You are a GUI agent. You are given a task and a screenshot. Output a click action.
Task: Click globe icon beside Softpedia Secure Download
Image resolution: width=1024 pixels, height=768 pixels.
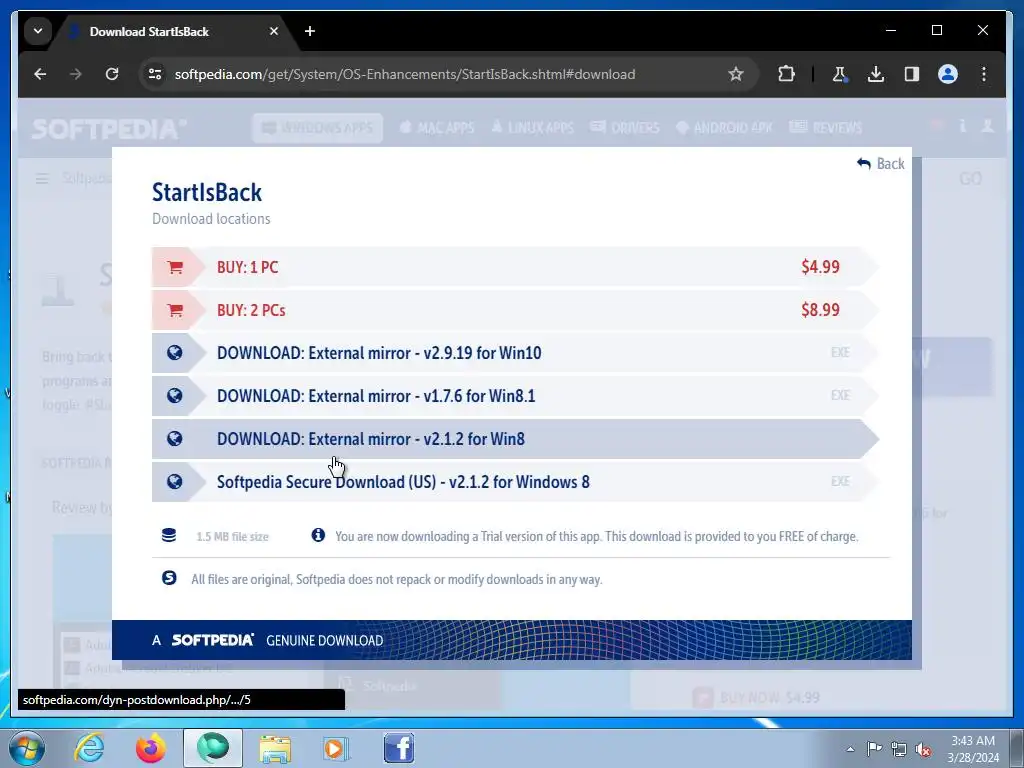click(x=174, y=482)
